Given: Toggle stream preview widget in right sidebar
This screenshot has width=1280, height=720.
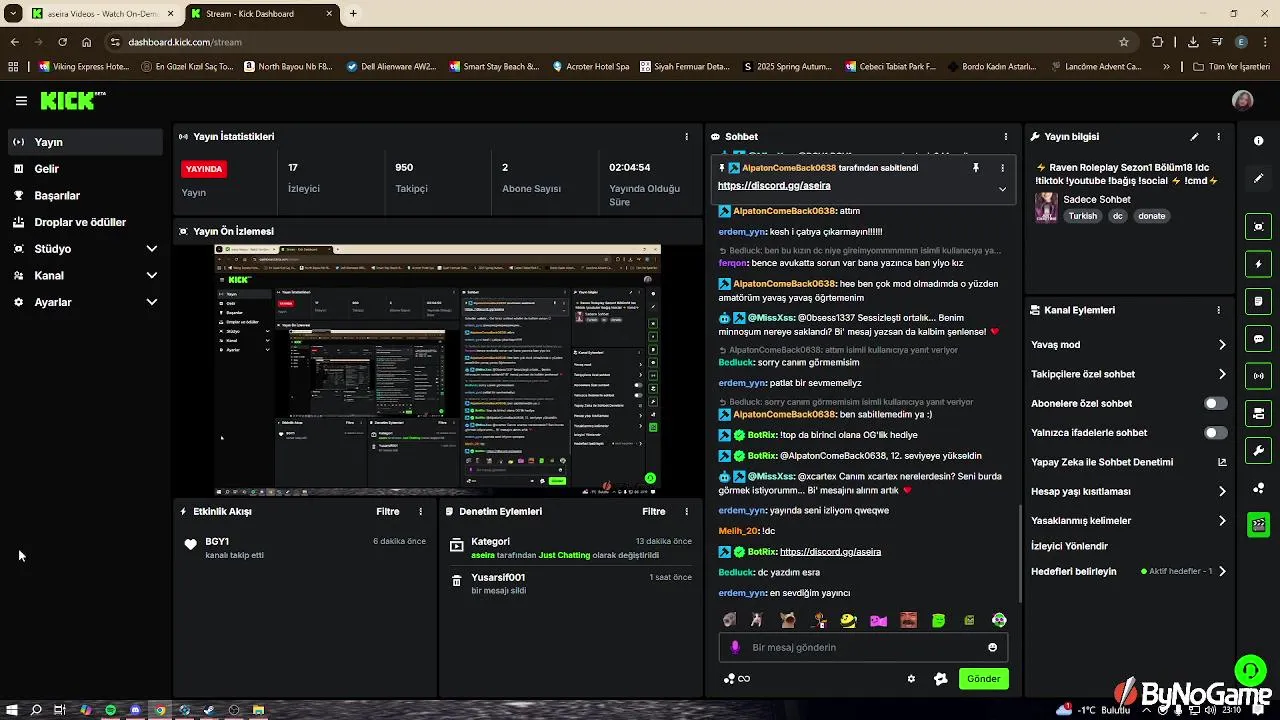Looking at the screenshot, I should 1258,227.
